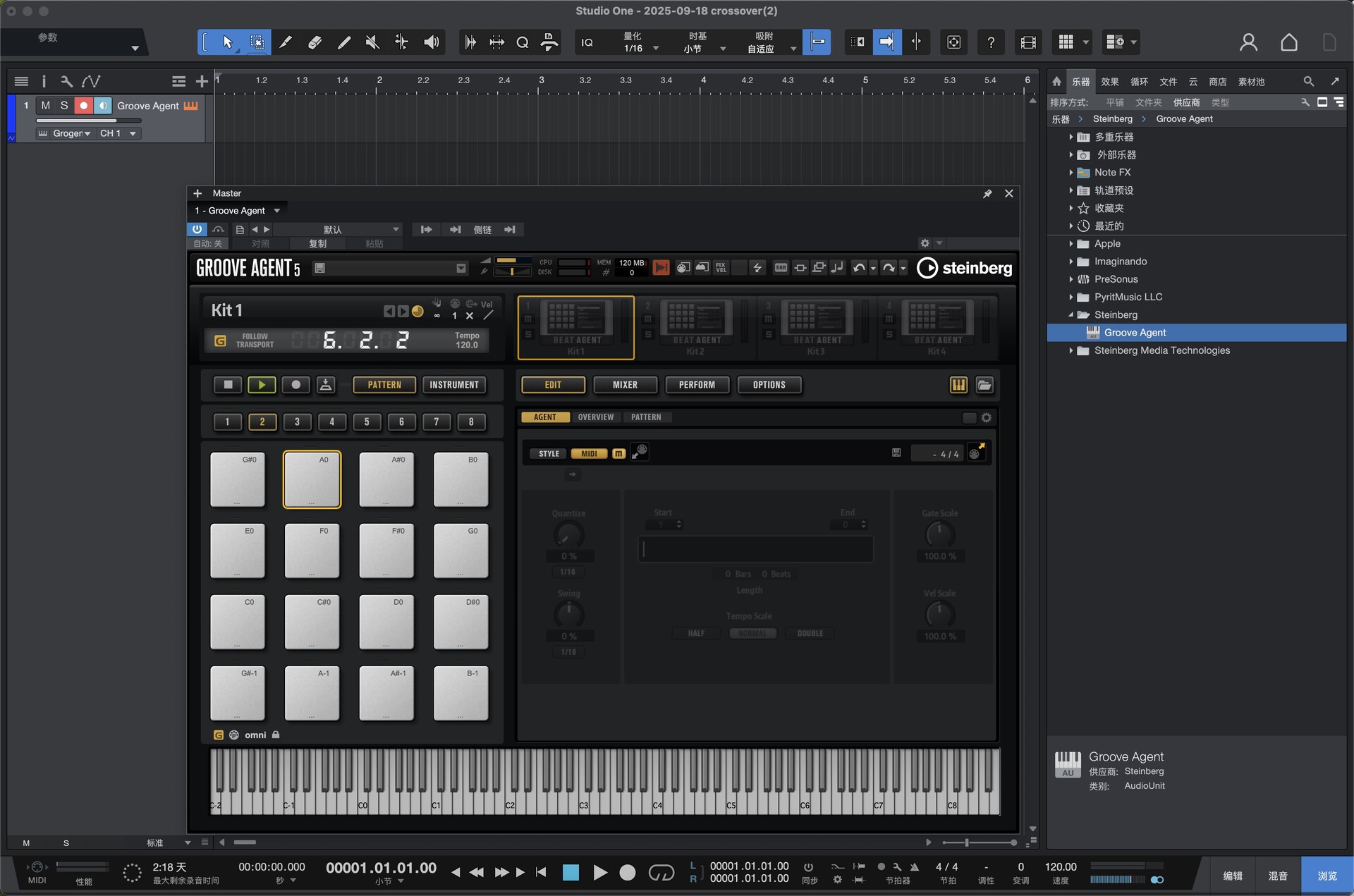Toggle plugin power bypass button
Image resolution: width=1354 pixels, height=896 pixels.
197,229
